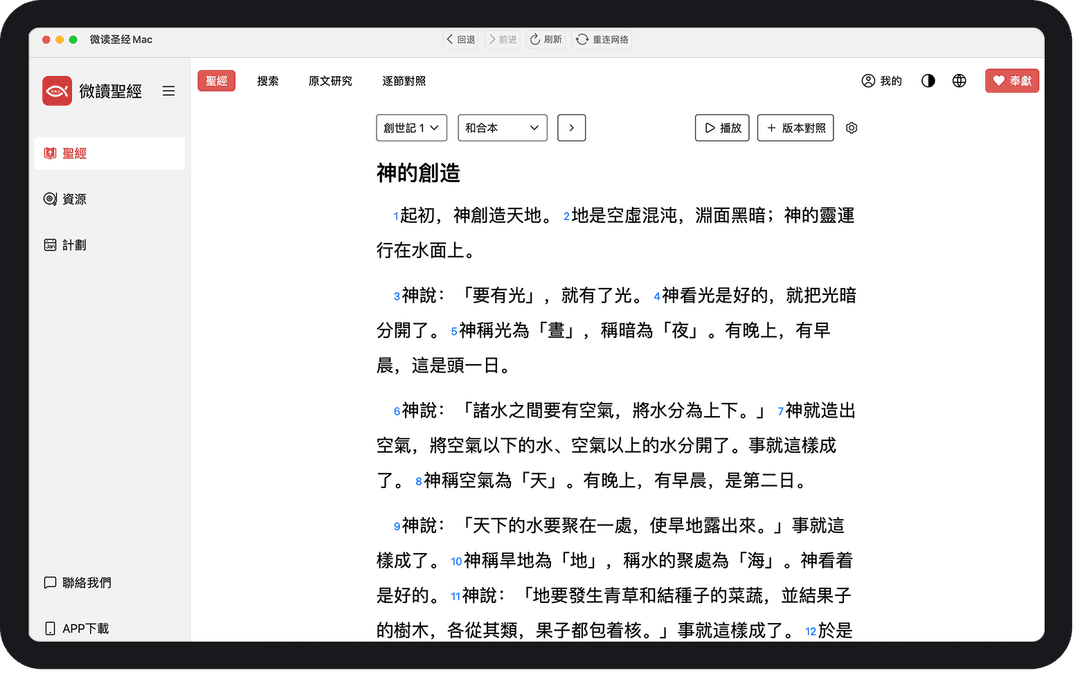Click the 我的 account icon
Viewport: 1080px width, 677px height.
868,81
